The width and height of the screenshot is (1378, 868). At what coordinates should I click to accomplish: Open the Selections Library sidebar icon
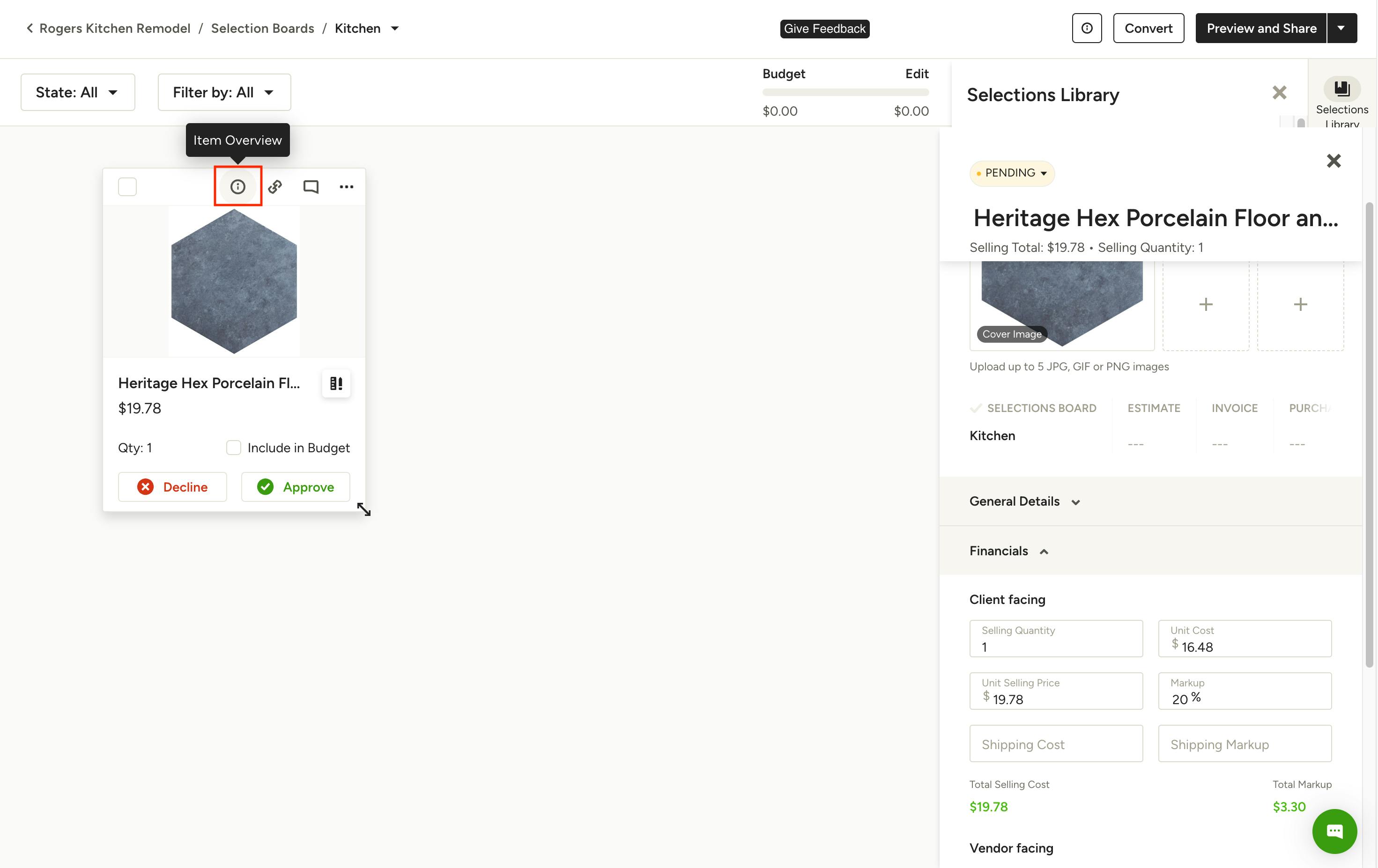click(1341, 90)
